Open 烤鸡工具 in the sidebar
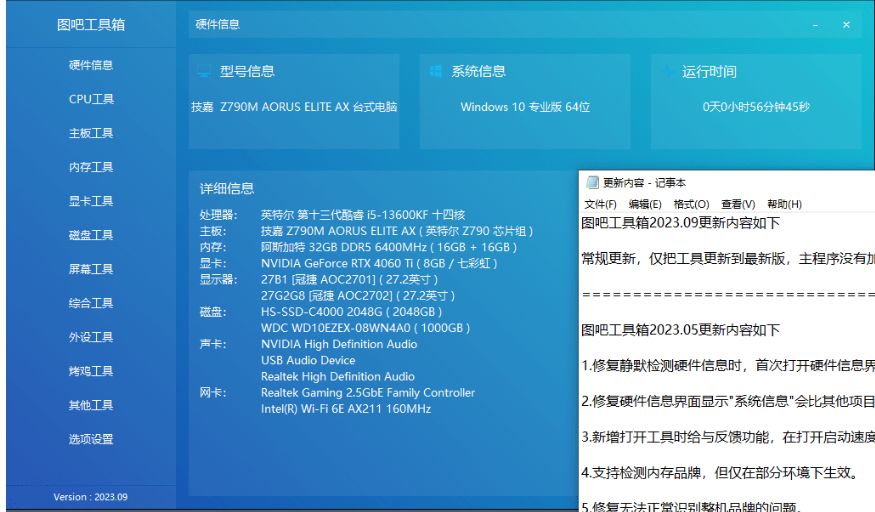Viewport: 875px width, 512px height. (x=91, y=371)
